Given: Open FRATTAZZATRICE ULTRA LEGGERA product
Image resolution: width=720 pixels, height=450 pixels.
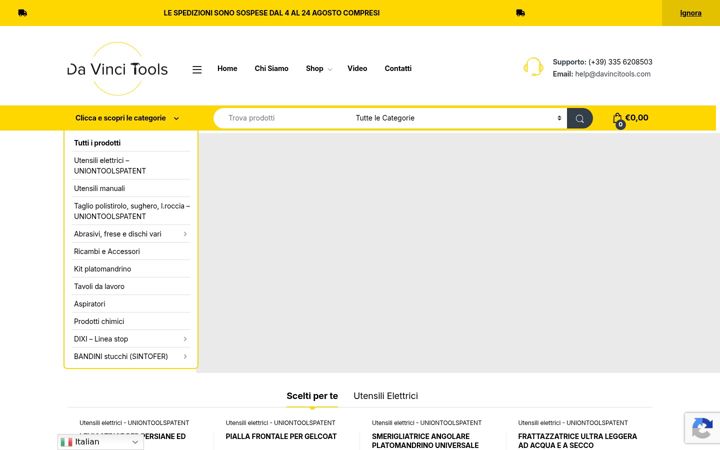Looking at the screenshot, I should pyautogui.click(x=578, y=441).
